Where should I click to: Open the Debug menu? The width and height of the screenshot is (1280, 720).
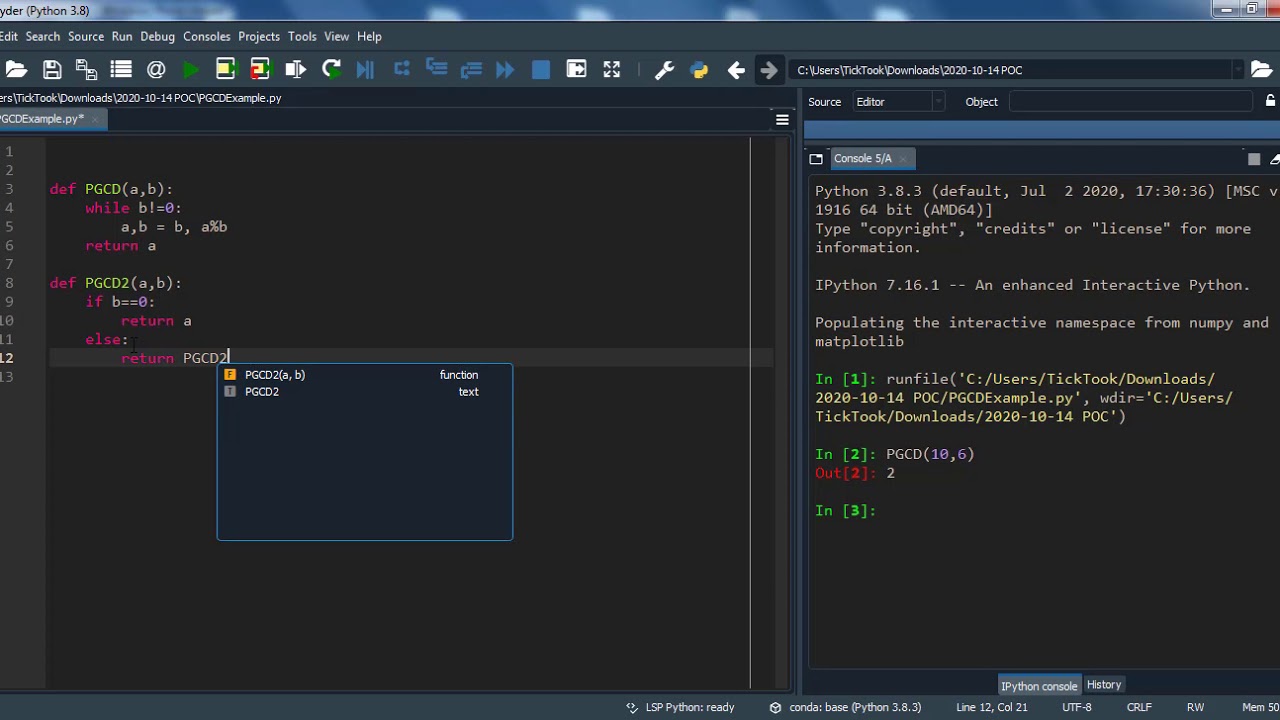[x=157, y=36]
